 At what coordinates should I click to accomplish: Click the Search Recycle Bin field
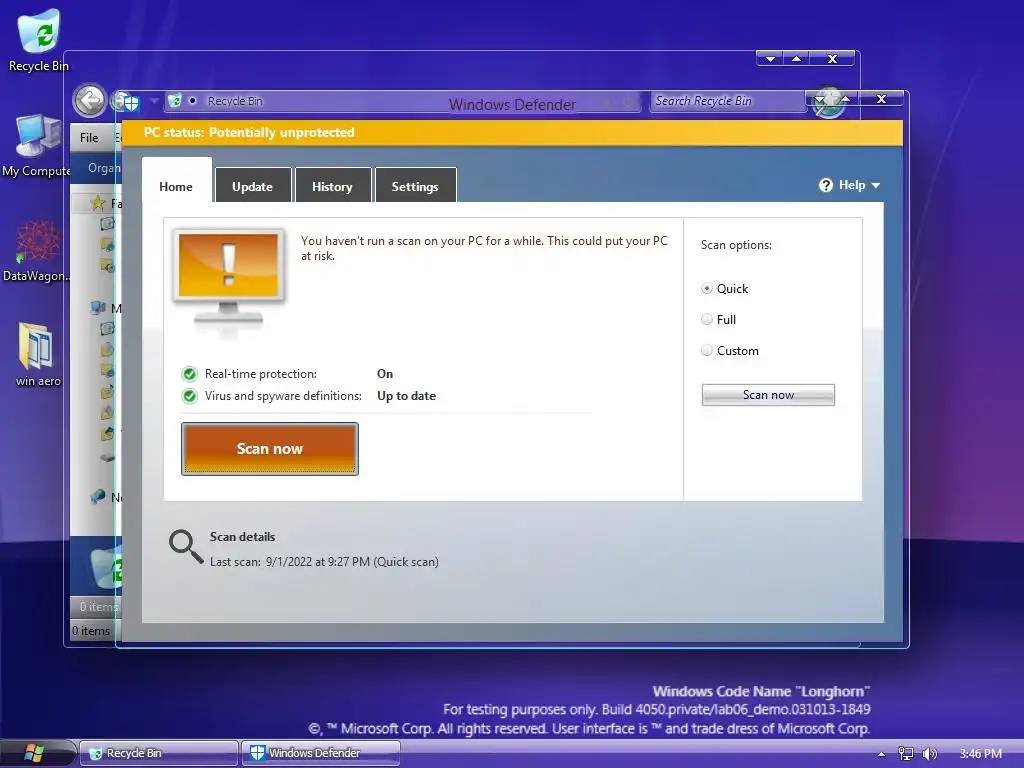(x=727, y=101)
